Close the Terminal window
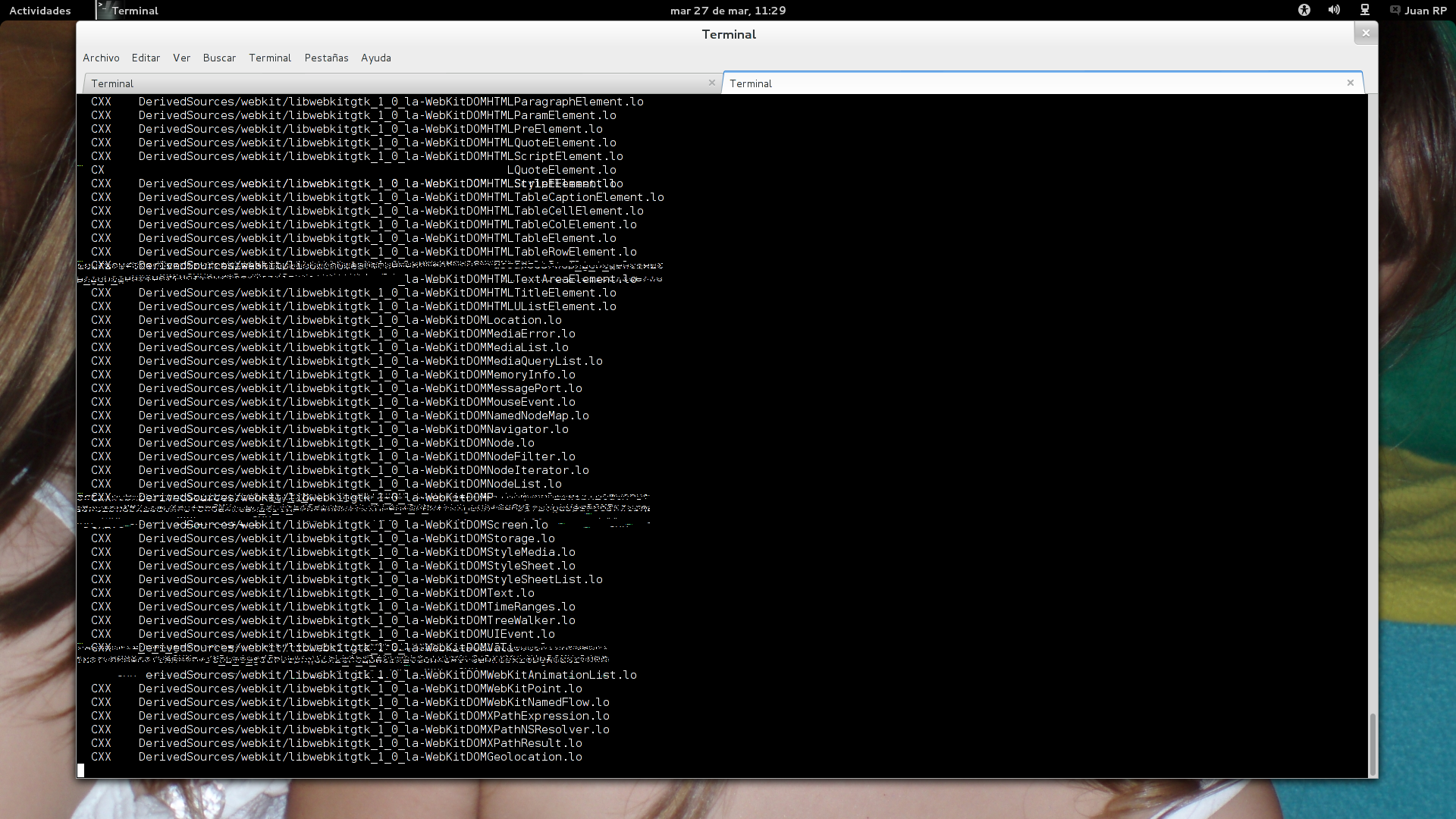This screenshot has height=819, width=1456. [x=1366, y=33]
